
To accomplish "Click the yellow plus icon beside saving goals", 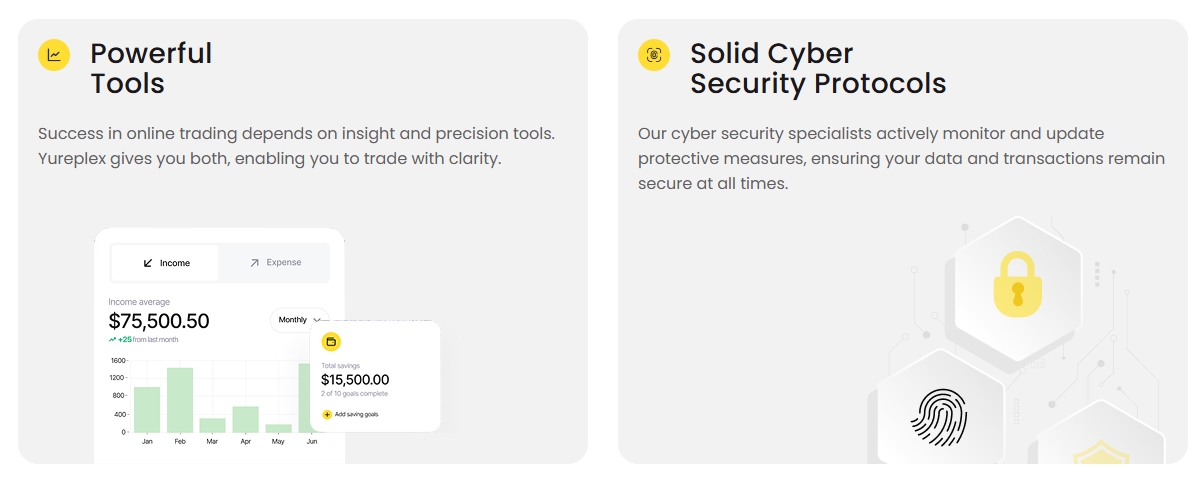I will pyautogui.click(x=327, y=414).
